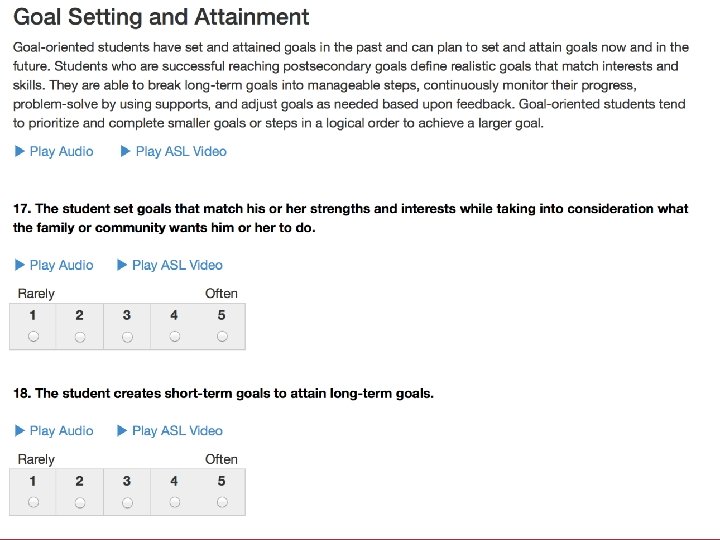Click Play ASL Video triangle for question 17

point(122,265)
